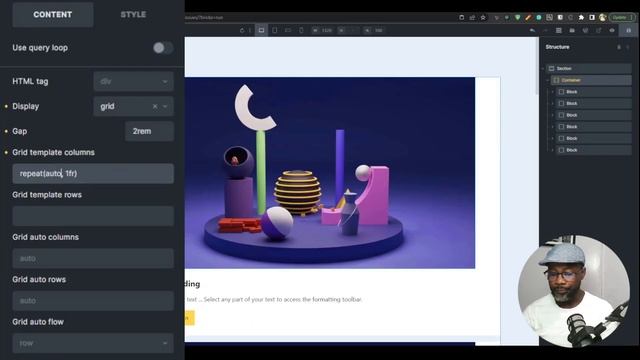Click the save icon at toolbar right end
The height and width of the screenshot is (360, 640).
629,30
